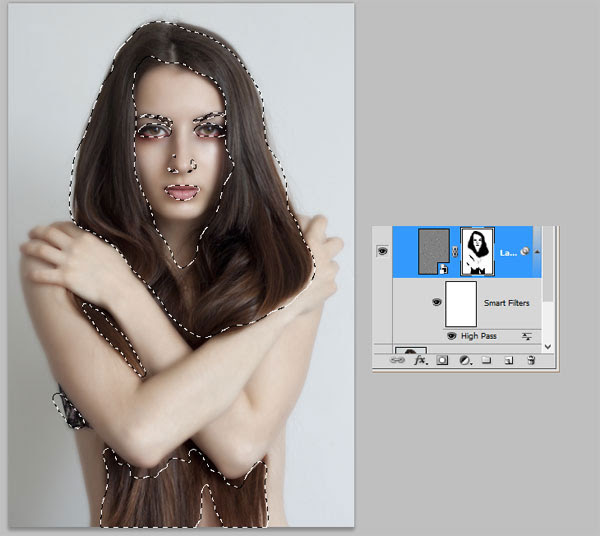Click the layers panel scroll-down arrow
Image resolution: width=600 pixels, height=536 pixels.
(x=548, y=347)
